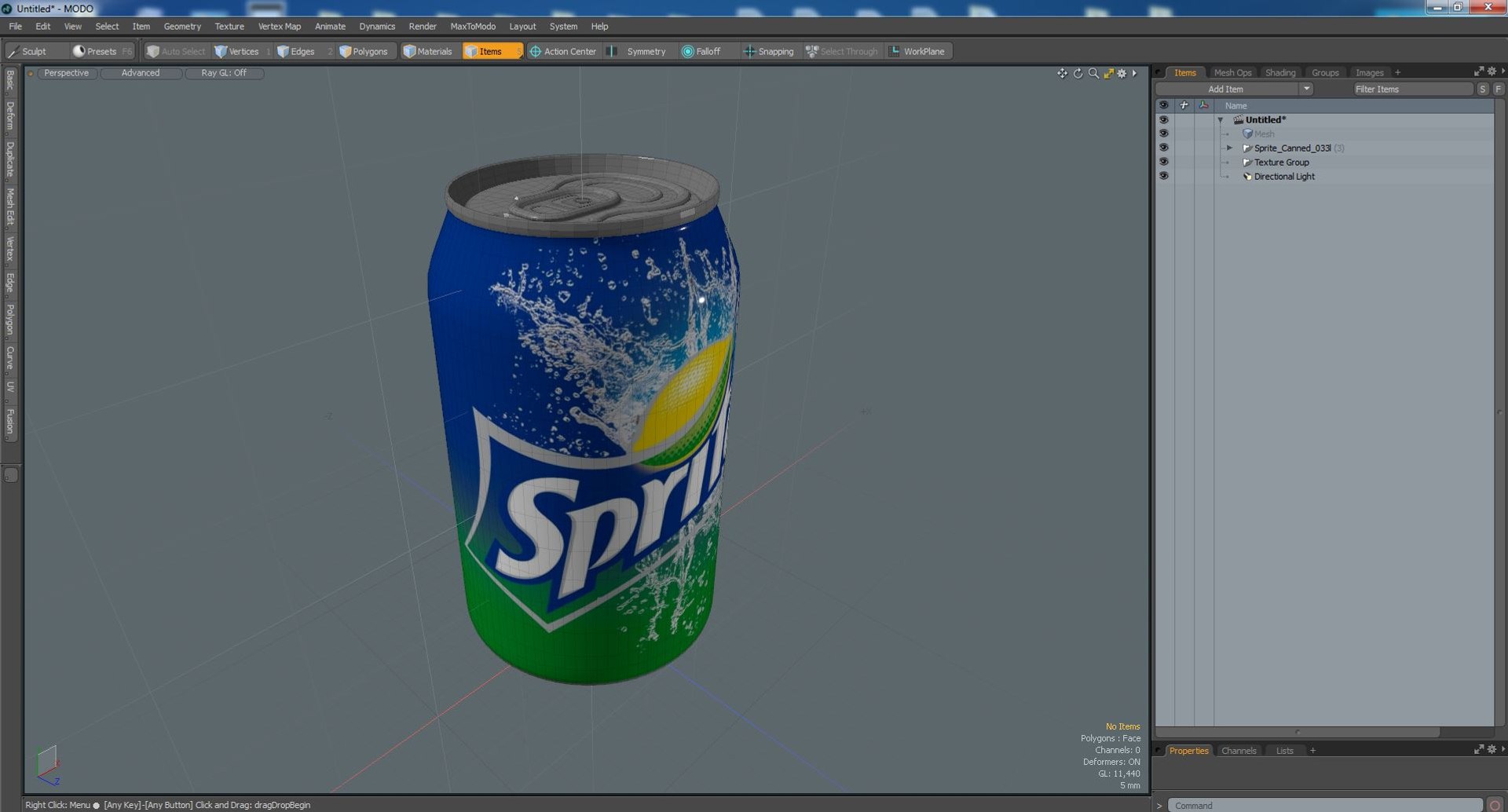Image resolution: width=1508 pixels, height=812 pixels.
Task: Toggle visibility of Texture Group
Action: [x=1164, y=162]
